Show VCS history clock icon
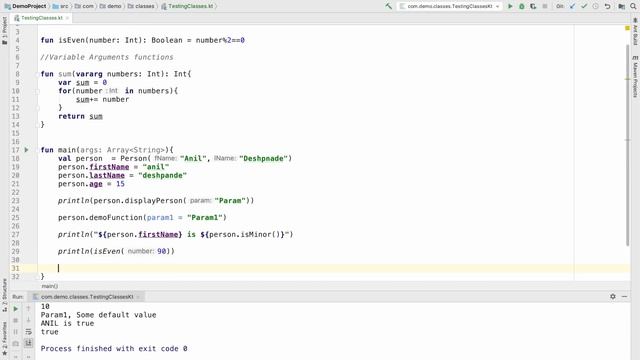 point(596,6)
